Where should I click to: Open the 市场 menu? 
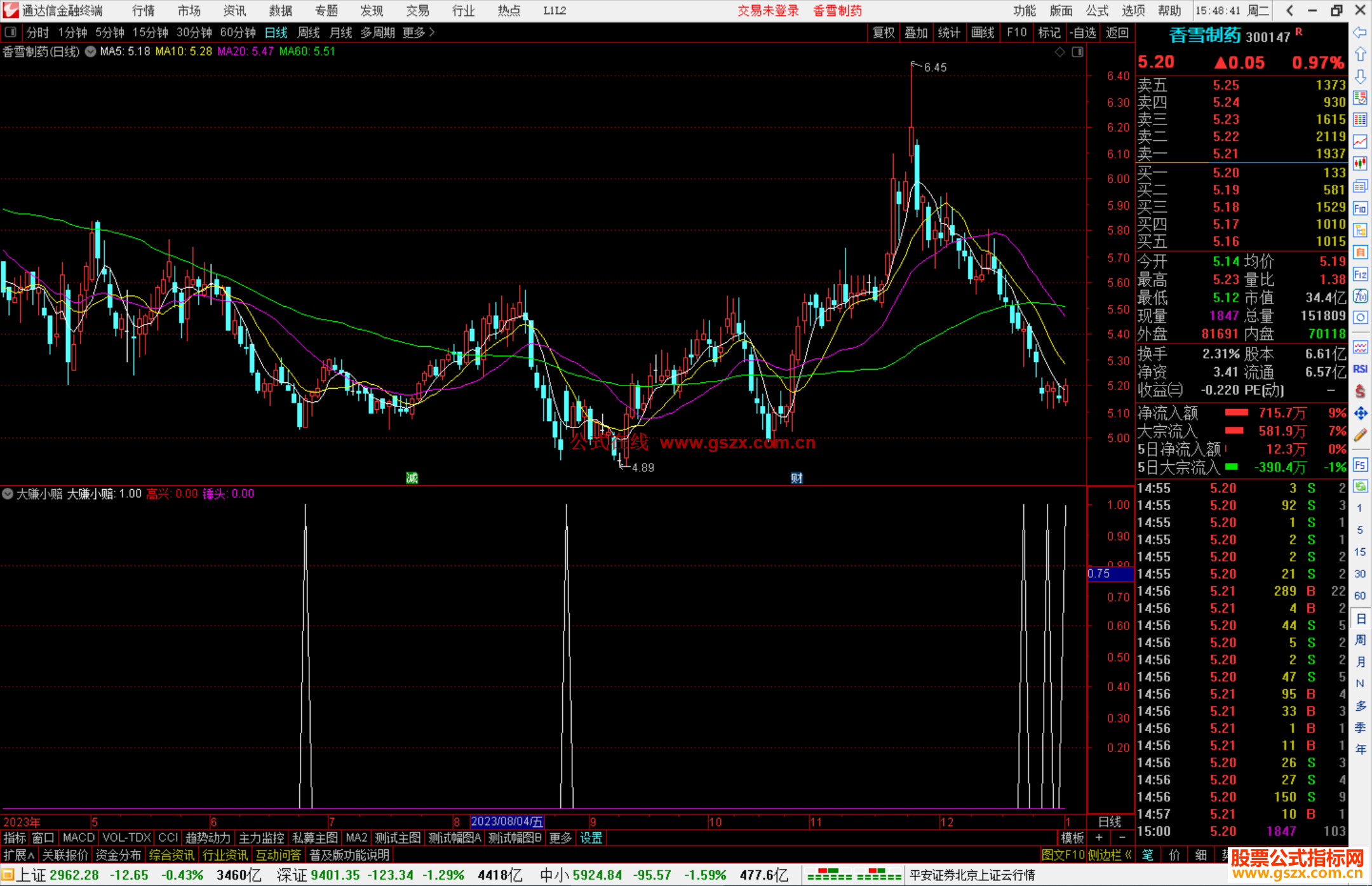tap(189, 11)
